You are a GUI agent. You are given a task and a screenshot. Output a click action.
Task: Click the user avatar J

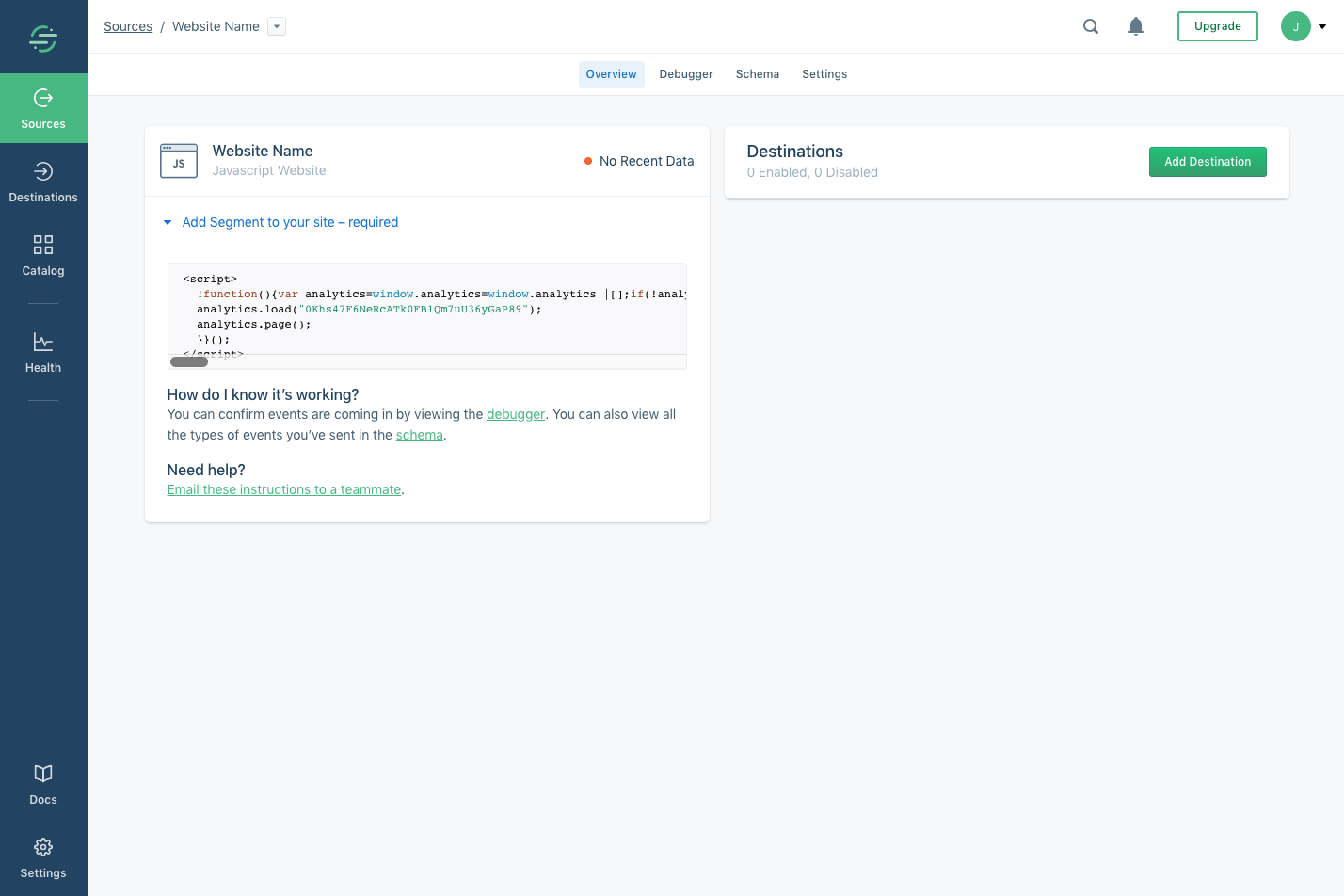coord(1296,26)
